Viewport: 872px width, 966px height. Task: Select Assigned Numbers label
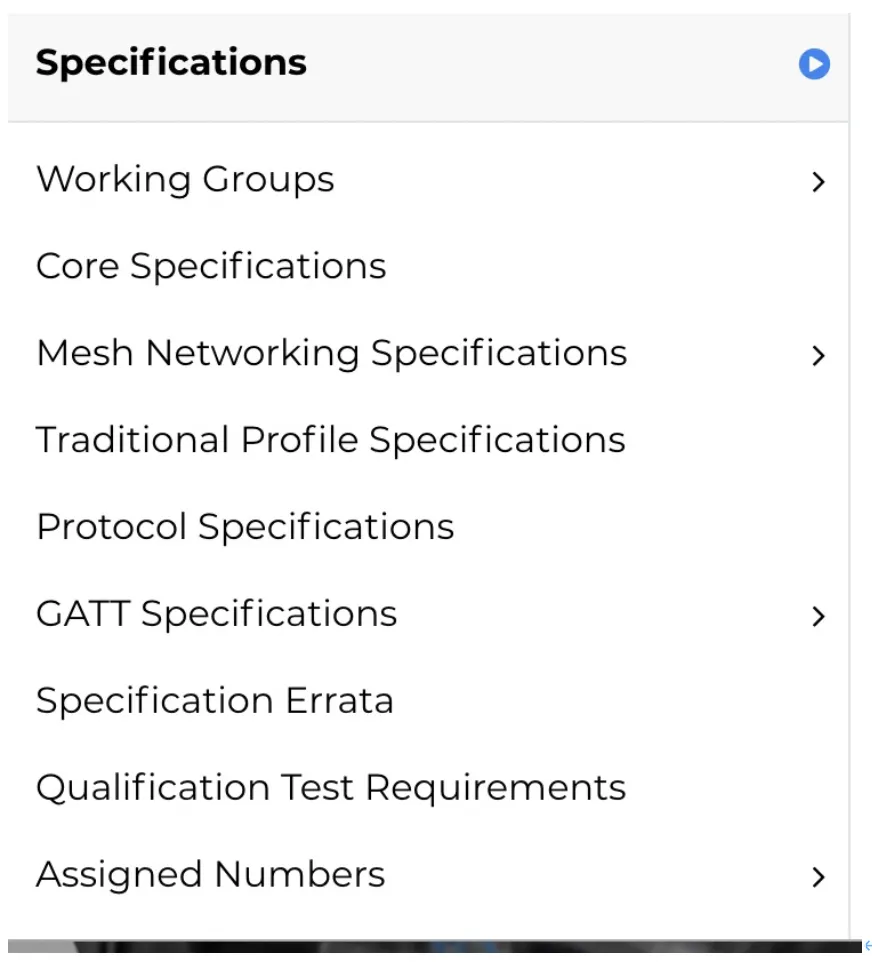(x=211, y=875)
